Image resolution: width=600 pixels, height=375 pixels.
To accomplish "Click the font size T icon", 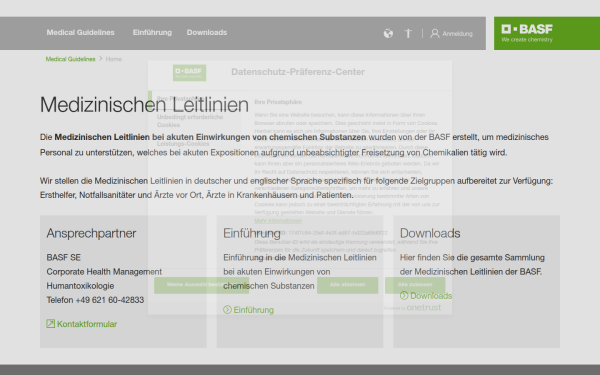I will [x=408, y=34].
